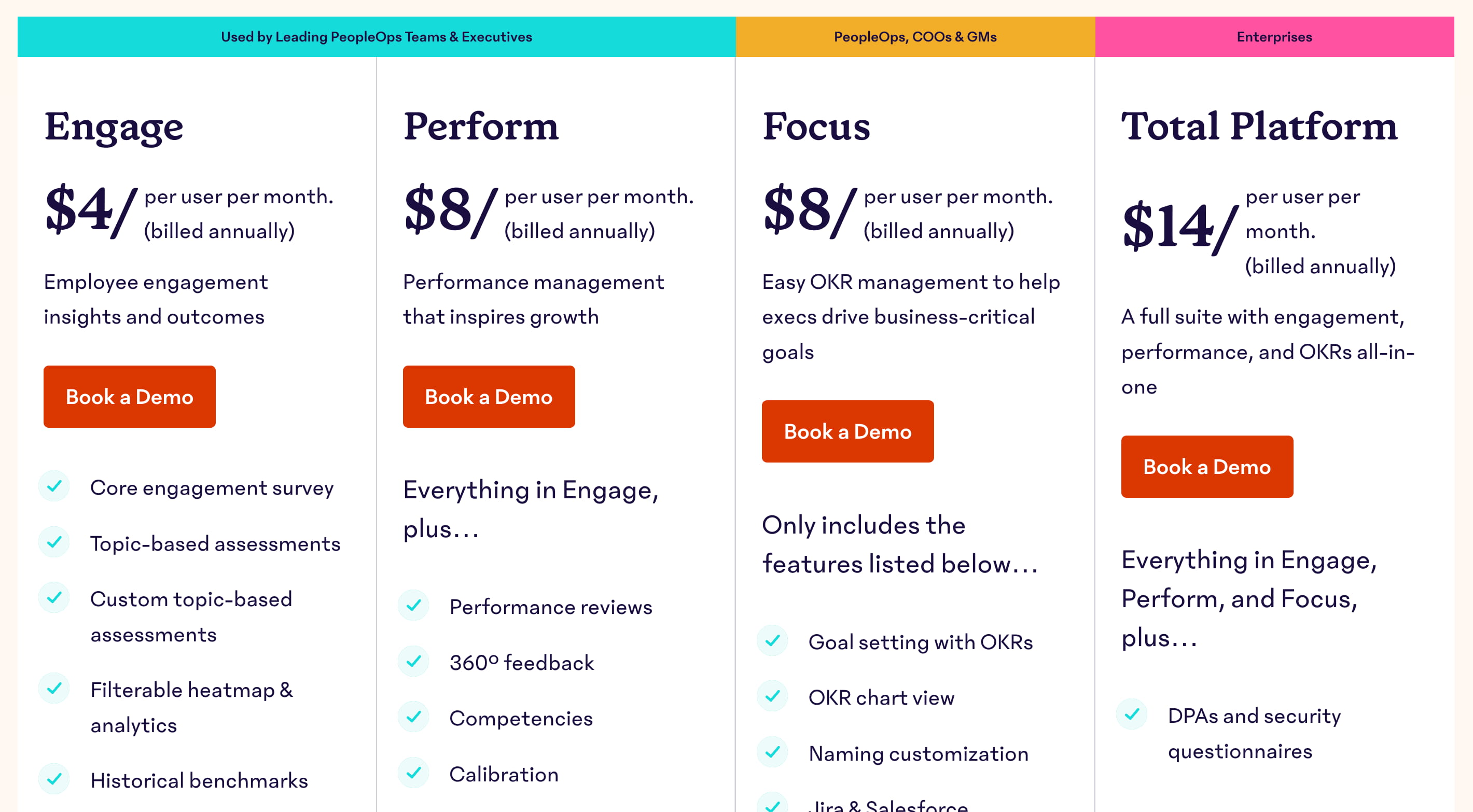Click checkmark beside Historical benchmarks
The image size is (1473, 812).
coord(54,779)
